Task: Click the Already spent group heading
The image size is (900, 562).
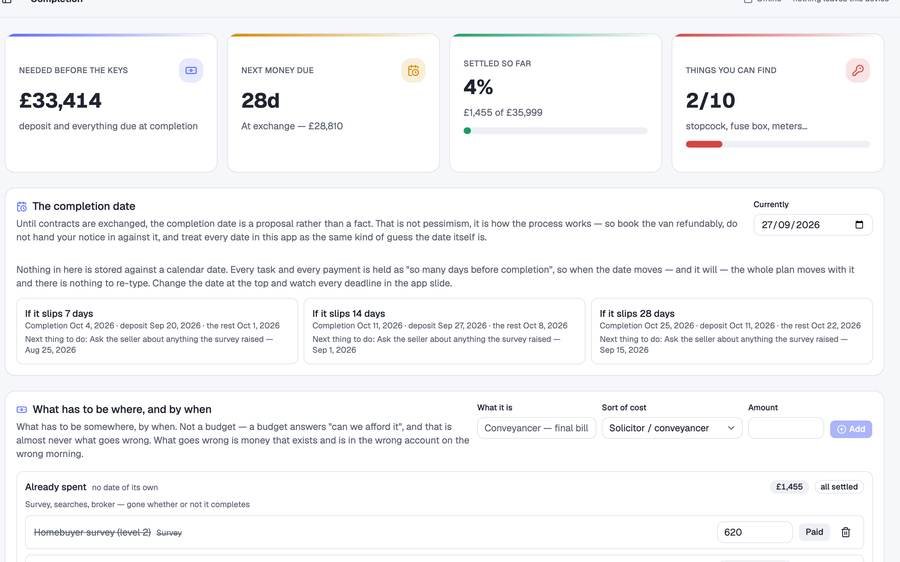Action: [x=56, y=487]
